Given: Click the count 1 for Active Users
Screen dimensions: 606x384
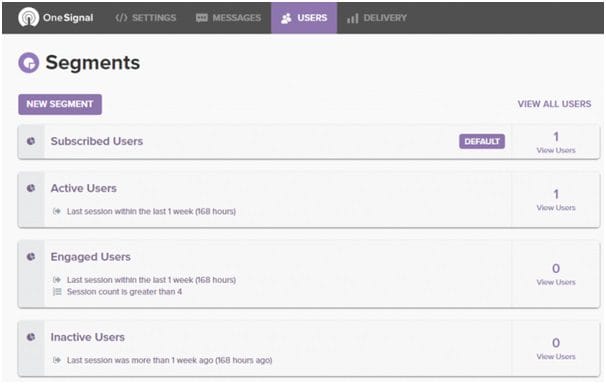Looking at the screenshot, I should pos(556,194).
